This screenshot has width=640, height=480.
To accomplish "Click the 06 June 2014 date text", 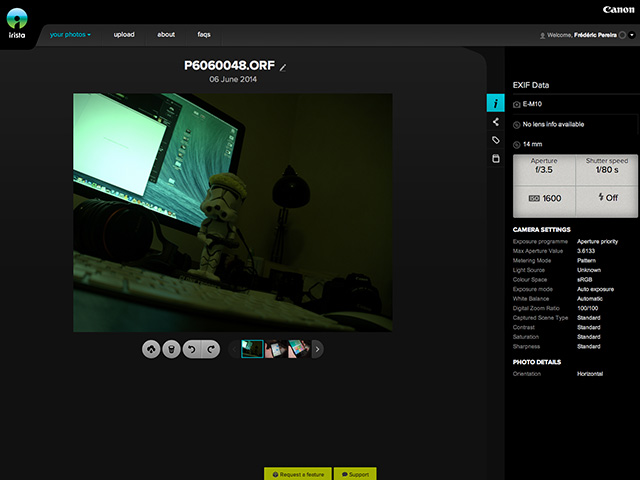I will pyautogui.click(x=233, y=79).
